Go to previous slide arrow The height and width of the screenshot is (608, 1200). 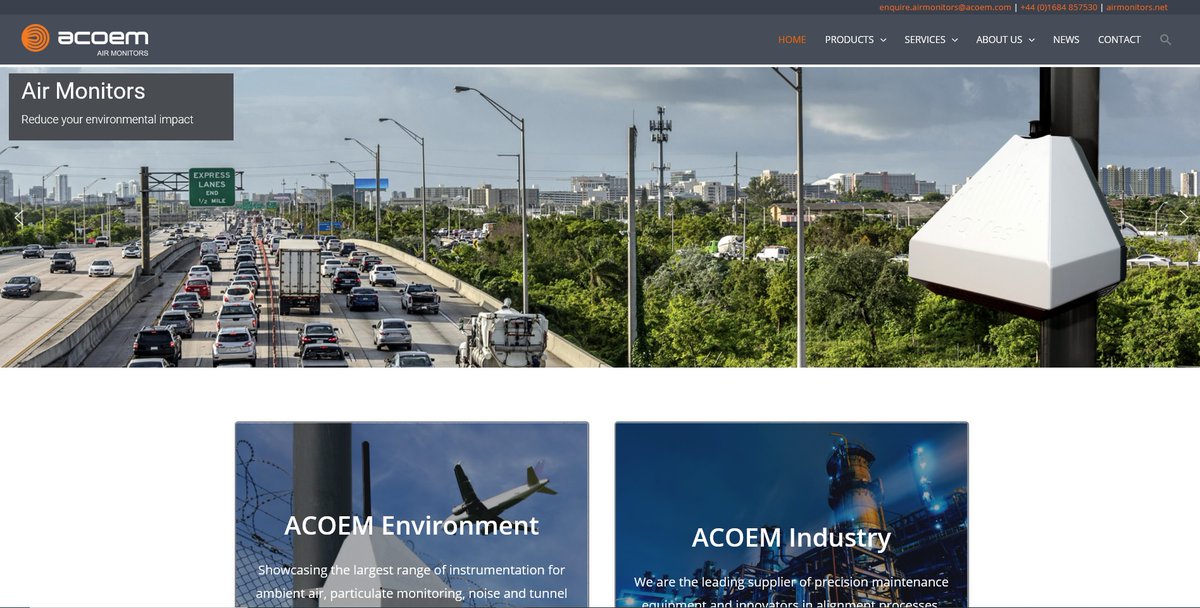(17, 216)
